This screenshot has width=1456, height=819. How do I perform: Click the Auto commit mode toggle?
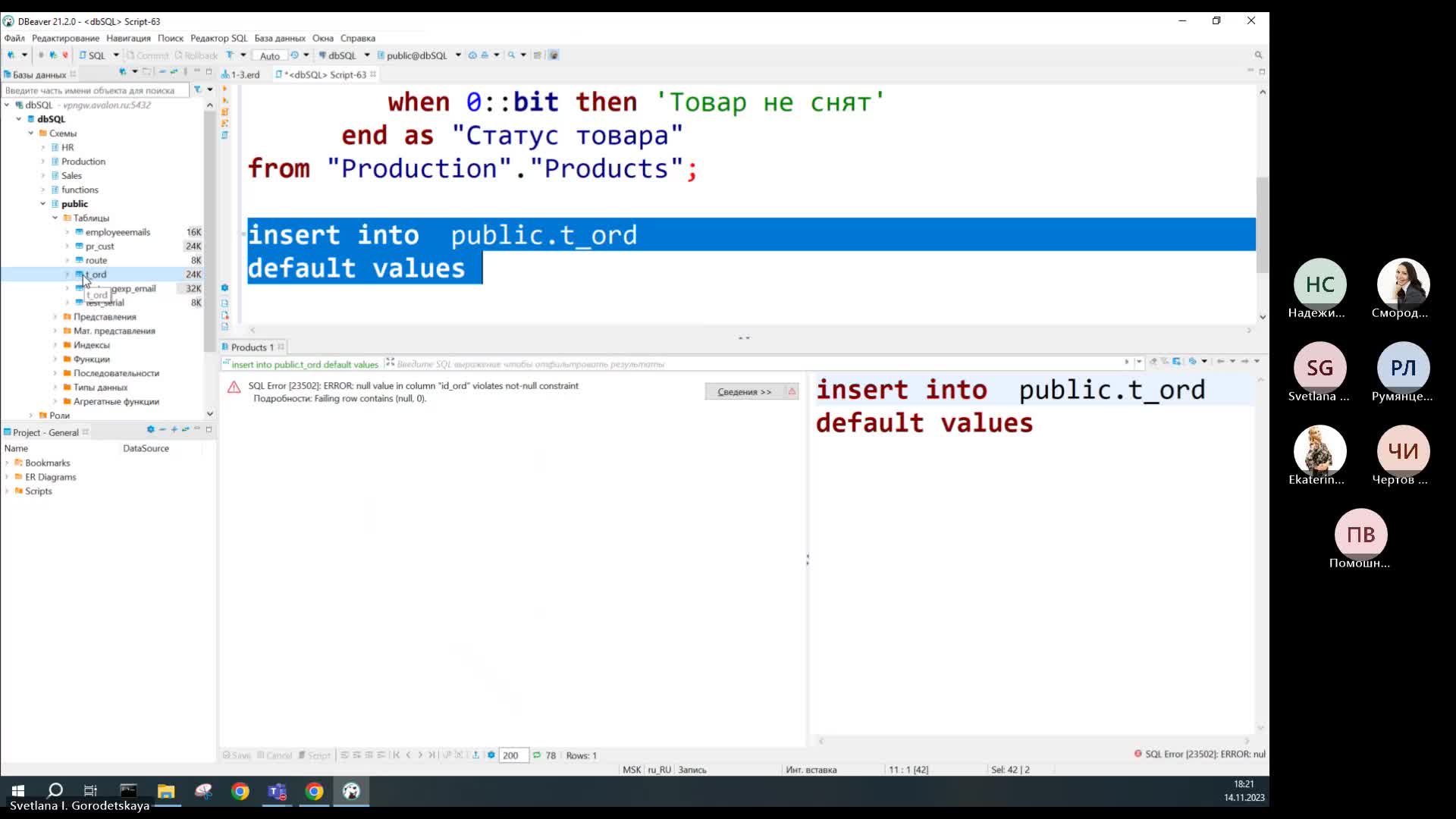click(x=269, y=56)
